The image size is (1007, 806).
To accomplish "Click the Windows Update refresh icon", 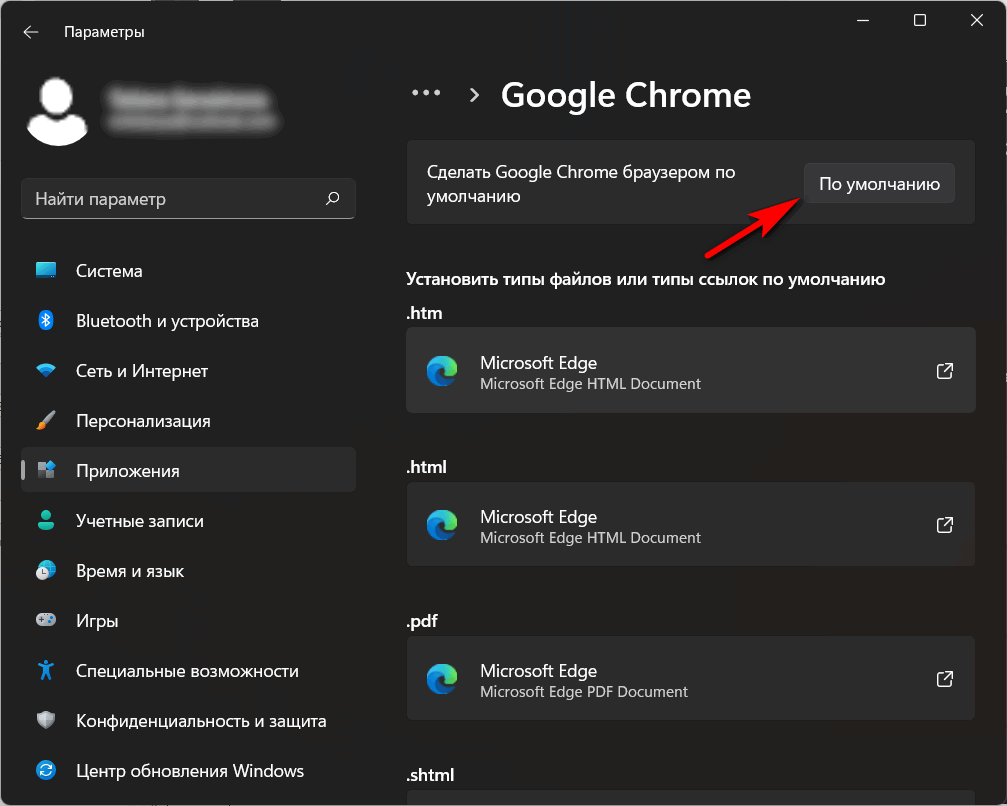I will pos(46,770).
